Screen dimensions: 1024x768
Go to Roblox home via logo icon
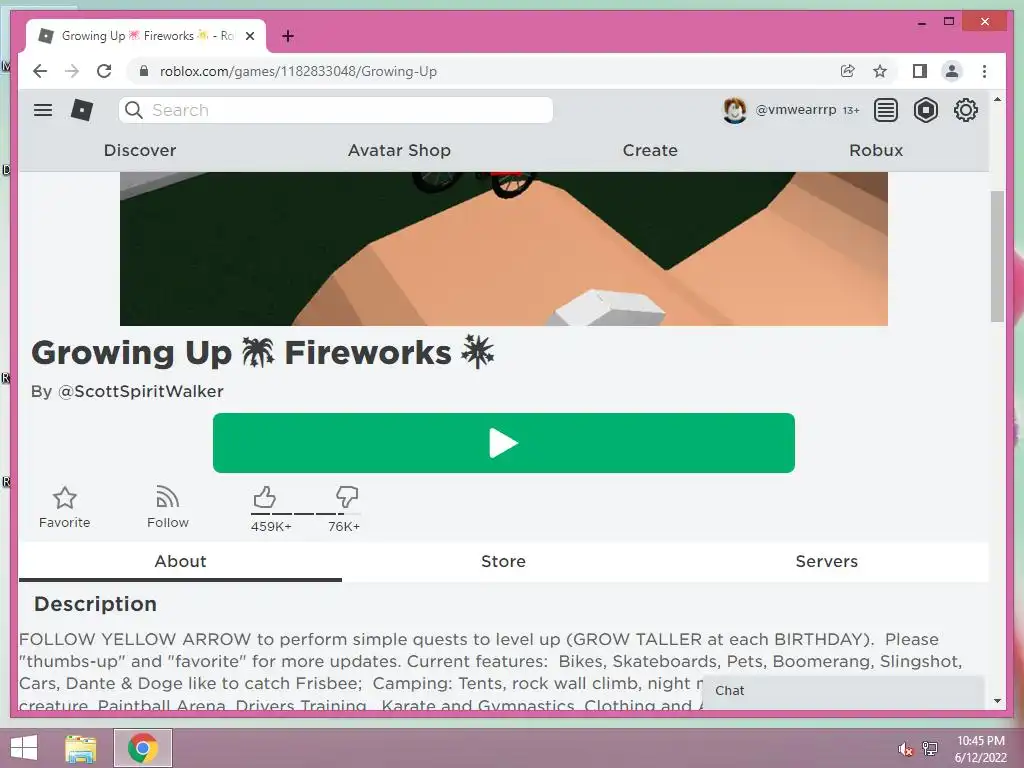(x=82, y=110)
